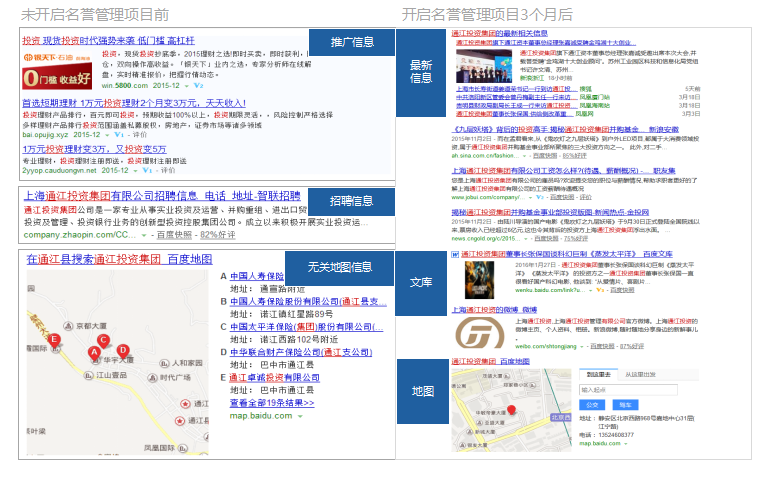
Task: Open 通江投资集团的最新相关信息 link
Action: (499, 33)
